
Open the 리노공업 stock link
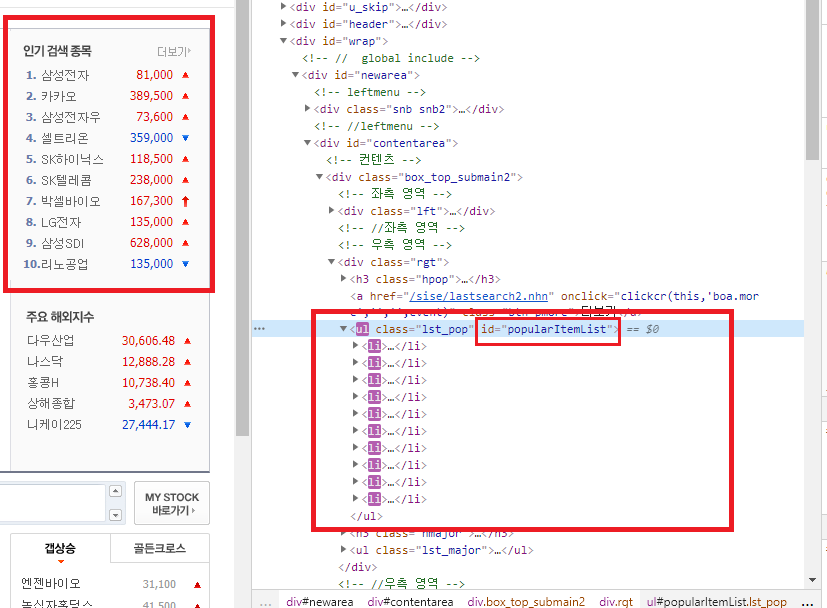click(64, 264)
